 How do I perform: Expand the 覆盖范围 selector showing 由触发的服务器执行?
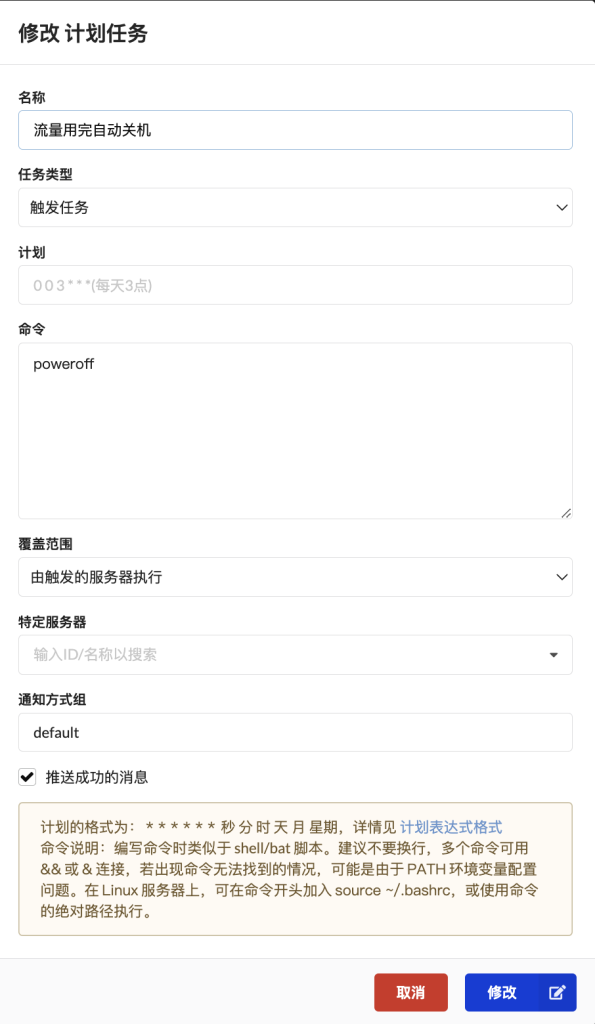(x=297, y=577)
